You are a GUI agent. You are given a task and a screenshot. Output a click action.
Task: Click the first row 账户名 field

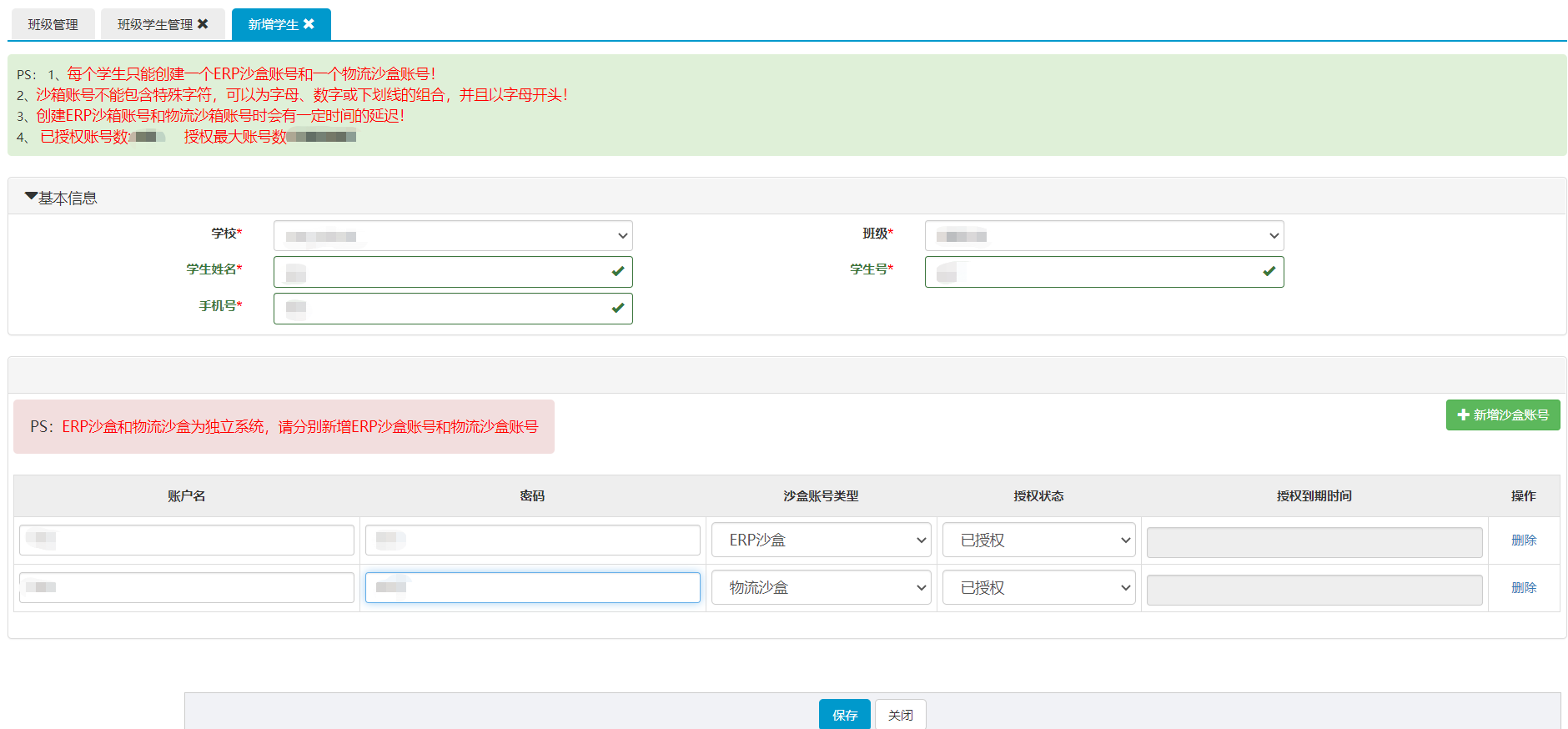187,540
